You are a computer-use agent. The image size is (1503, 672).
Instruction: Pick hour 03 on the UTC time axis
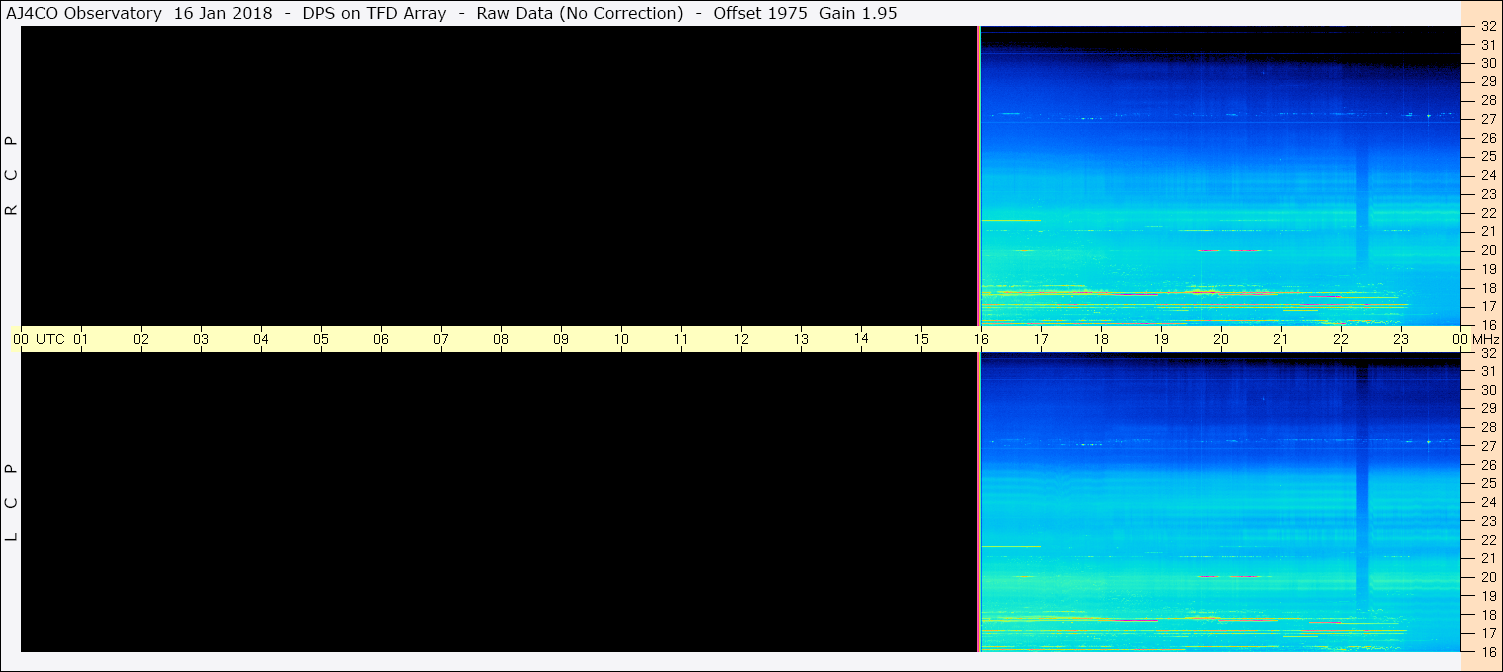(201, 339)
